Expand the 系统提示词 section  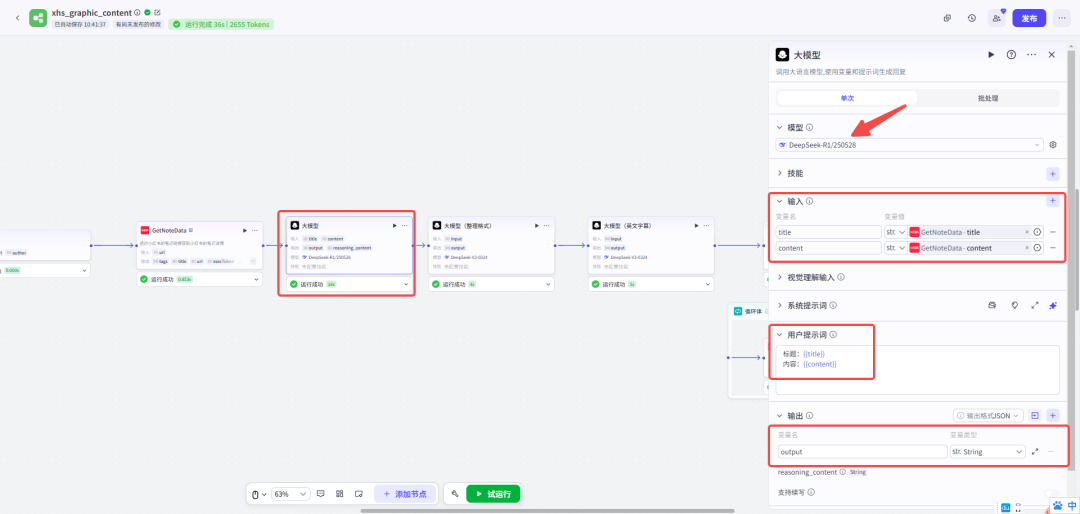(780, 305)
